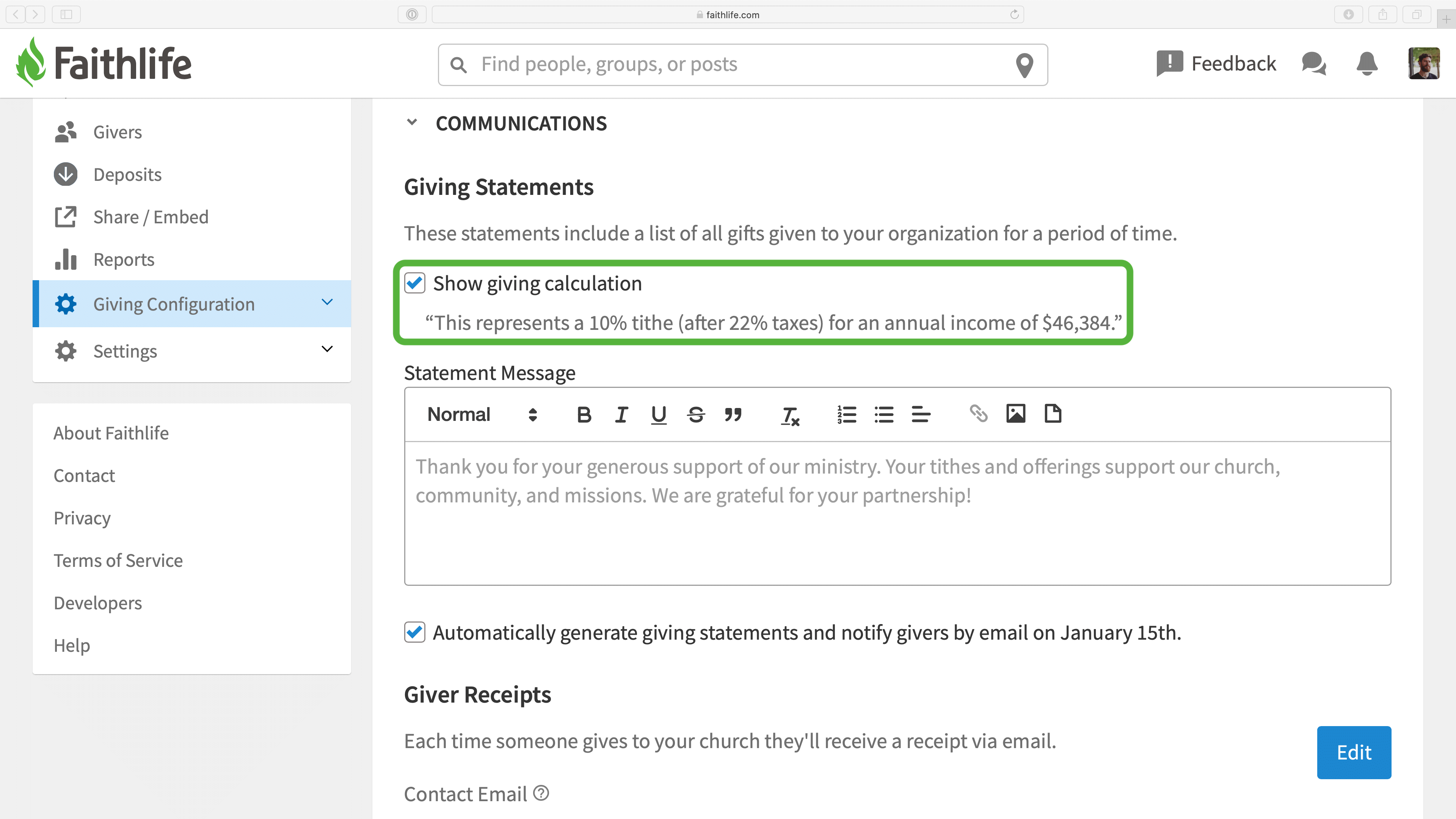Click the Giving Configuration gear icon
Image resolution: width=1456 pixels, height=819 pixels.
tap(66, 303)
